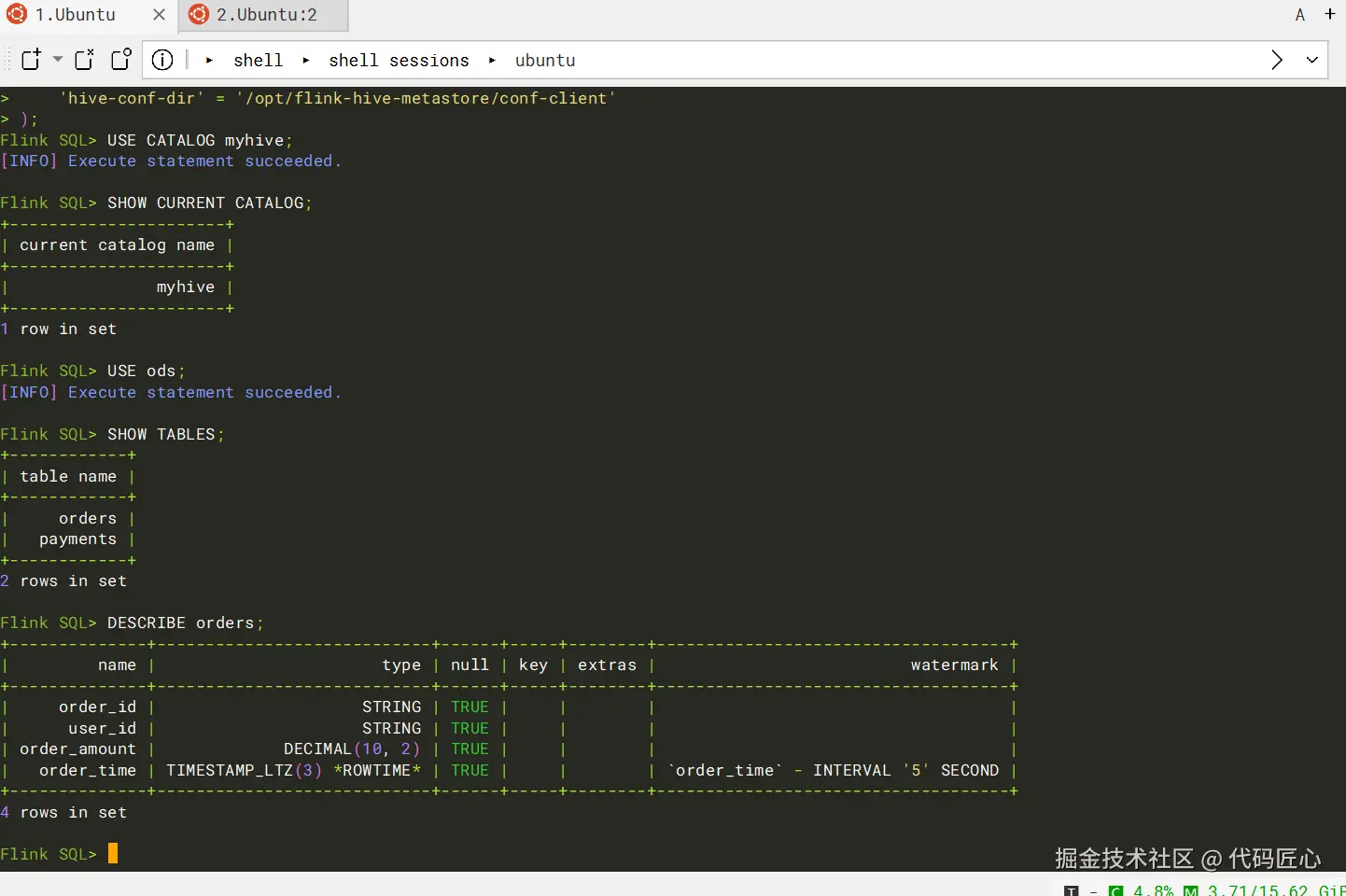Click the type column header
This screenshot has width=1346, height=896.
tap(401, 665)
